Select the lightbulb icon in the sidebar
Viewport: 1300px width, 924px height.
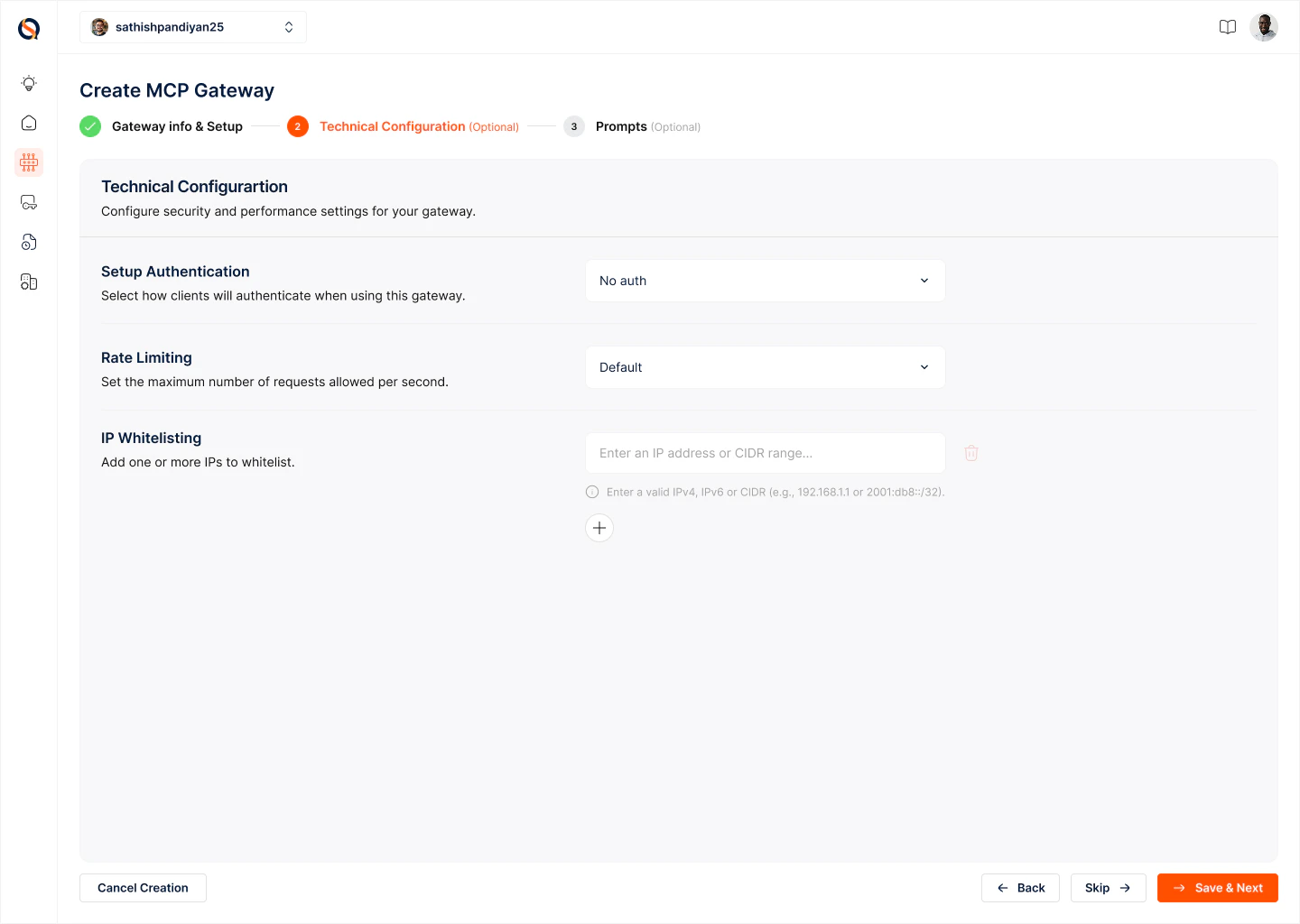[x=28, y=82]
